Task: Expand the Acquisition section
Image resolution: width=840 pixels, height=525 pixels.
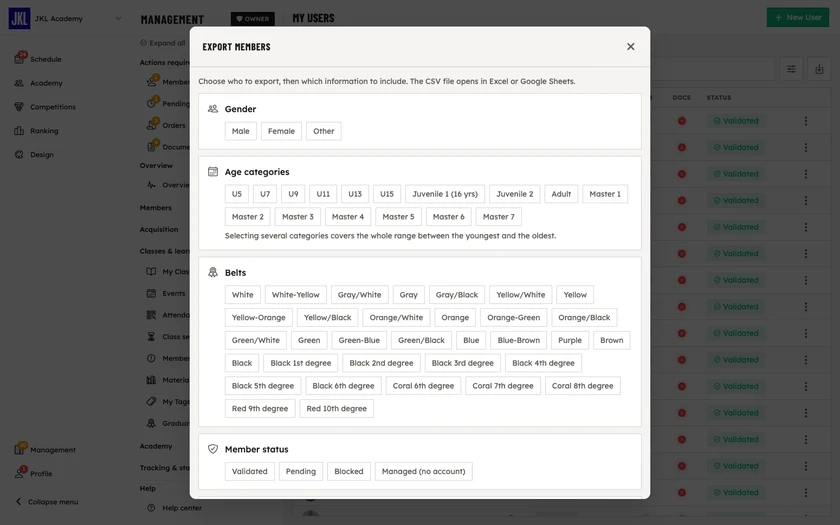Action: click(159, 229)
